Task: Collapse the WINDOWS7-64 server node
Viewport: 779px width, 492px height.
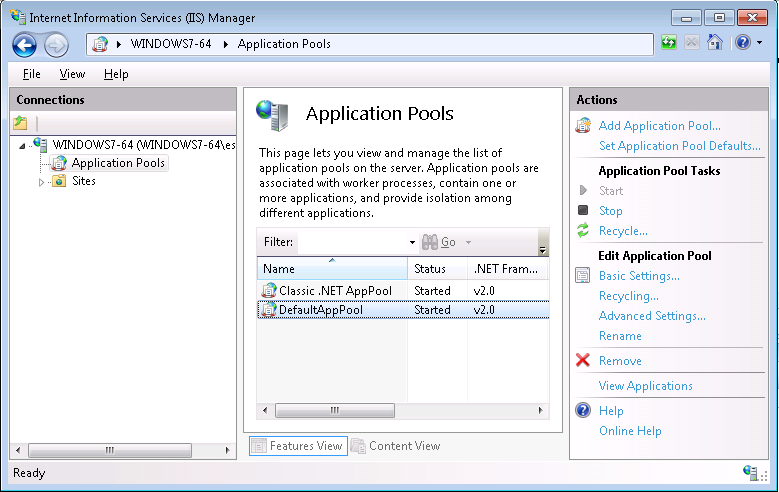Action: 22,146
